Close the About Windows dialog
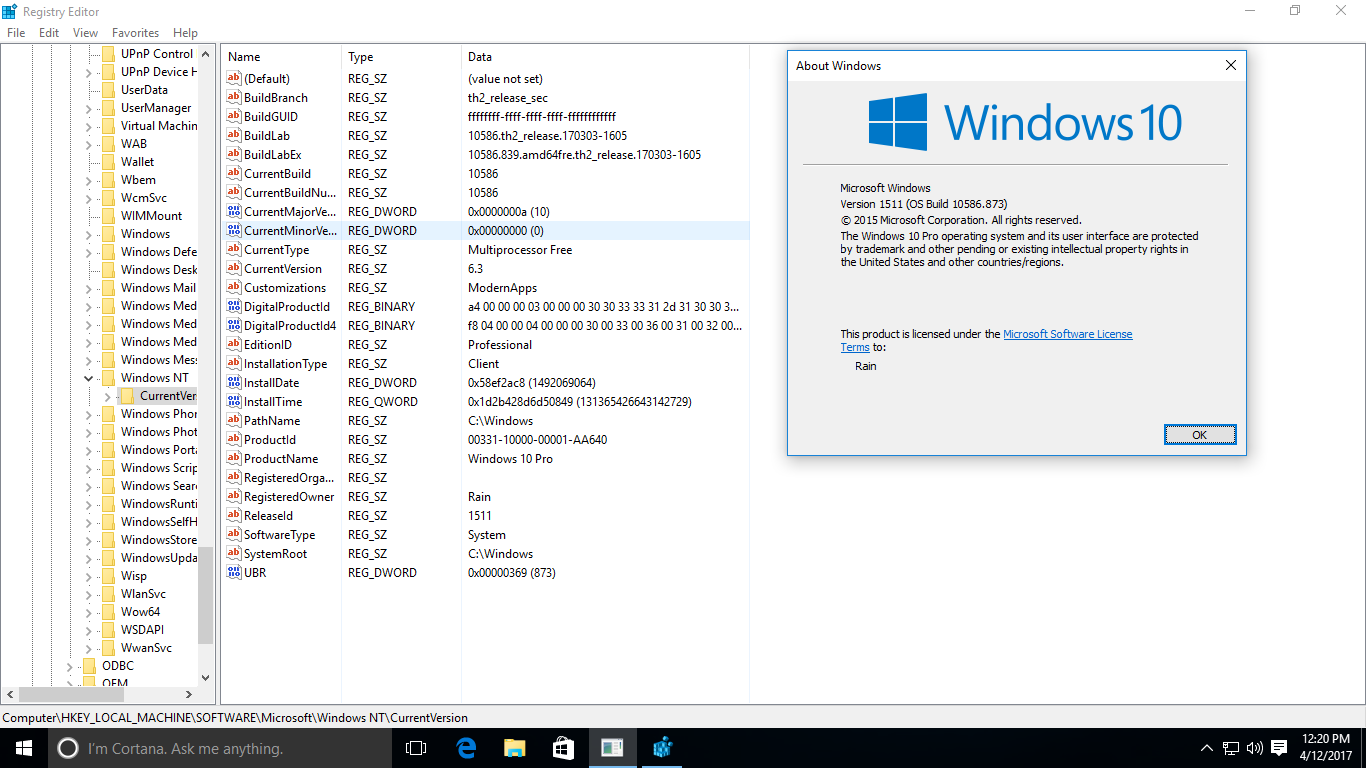The height and width of the screenshot is (768, 1366). [x=1231, y=65]
